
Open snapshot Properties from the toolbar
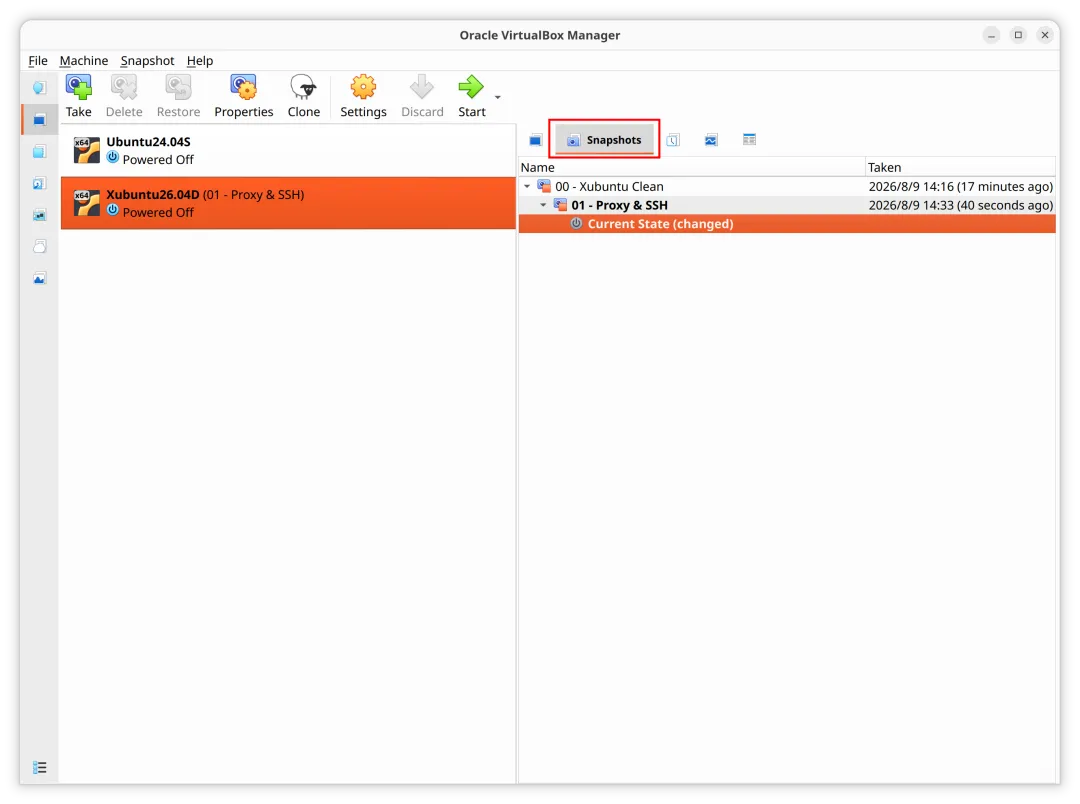(x=243, y=96)
